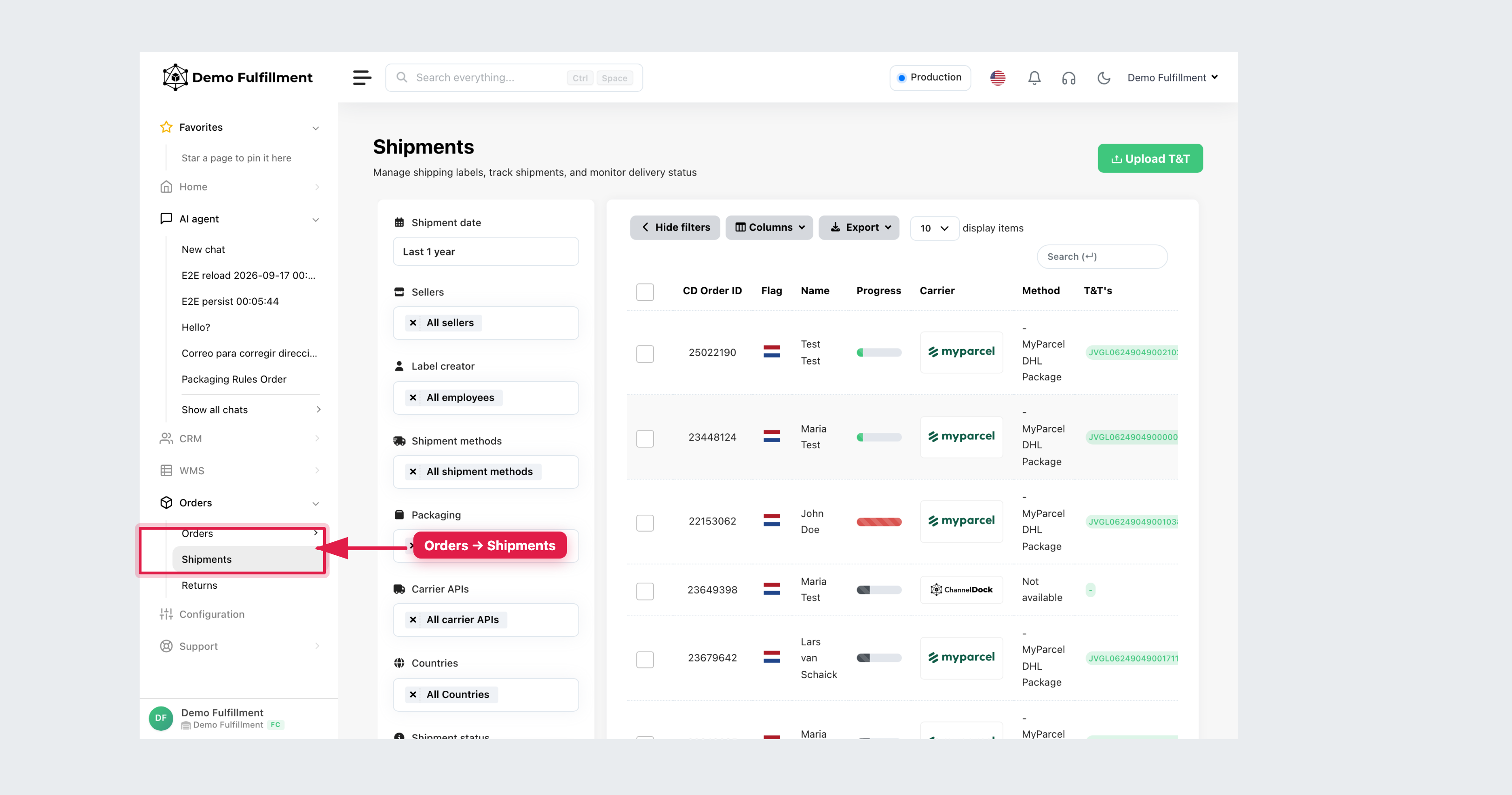The image size is (1512, 795).
Task: Open the Hello? chat
Action: 196,327
